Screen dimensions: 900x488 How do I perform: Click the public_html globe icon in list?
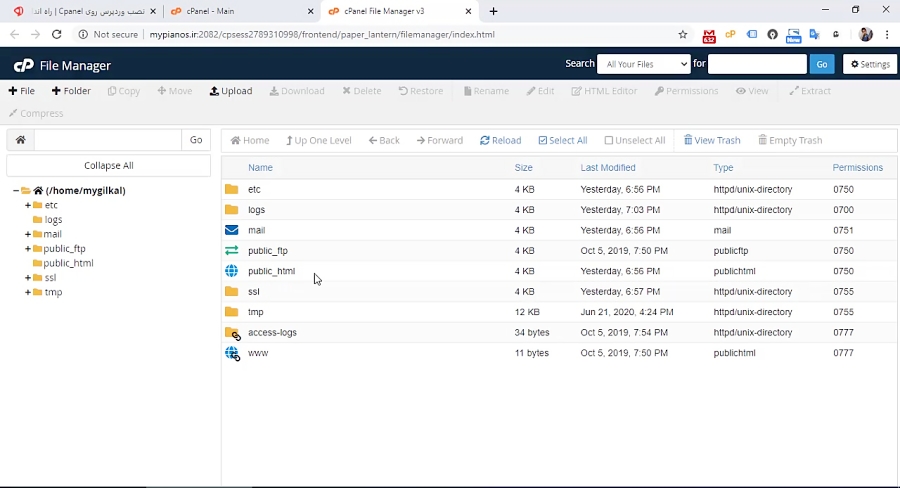point(232,271)
